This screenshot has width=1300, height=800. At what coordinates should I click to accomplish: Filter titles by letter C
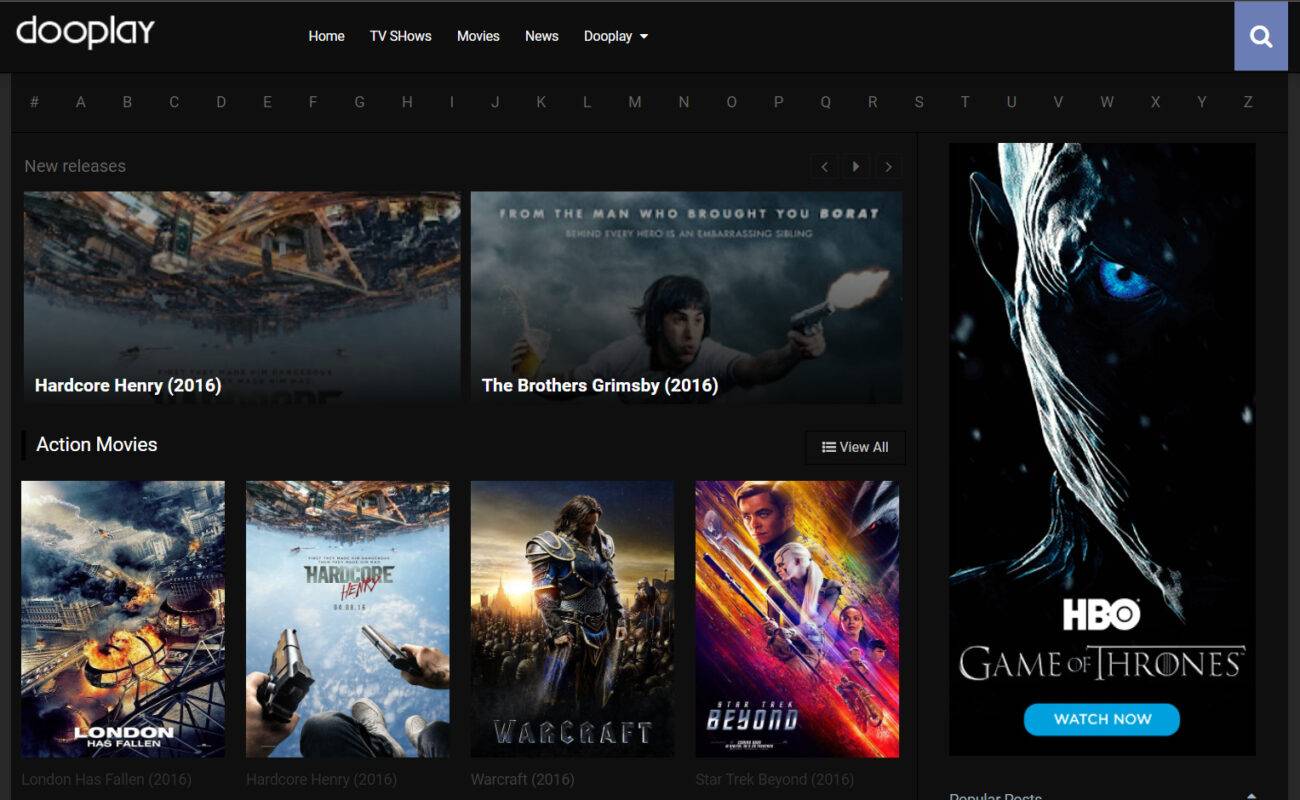pyautogui.click(x=174, y=102)
